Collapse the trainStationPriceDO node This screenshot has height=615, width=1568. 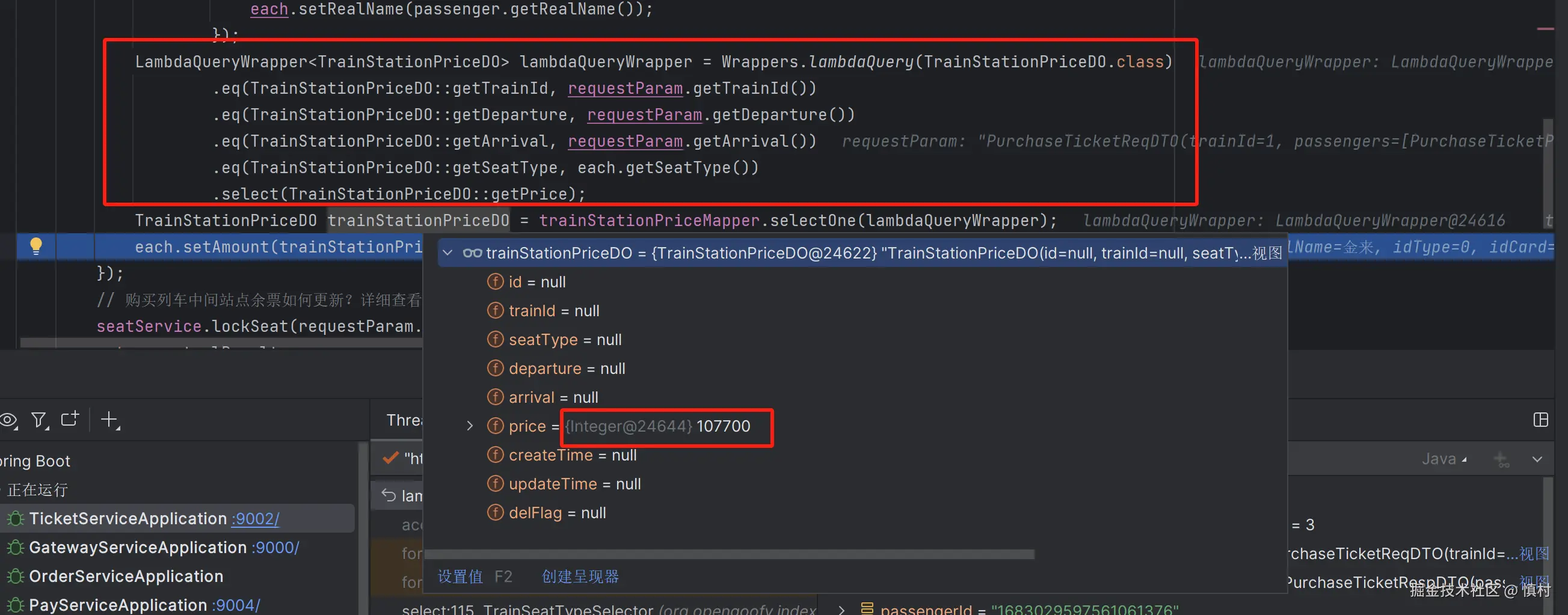tap(448, 252)
